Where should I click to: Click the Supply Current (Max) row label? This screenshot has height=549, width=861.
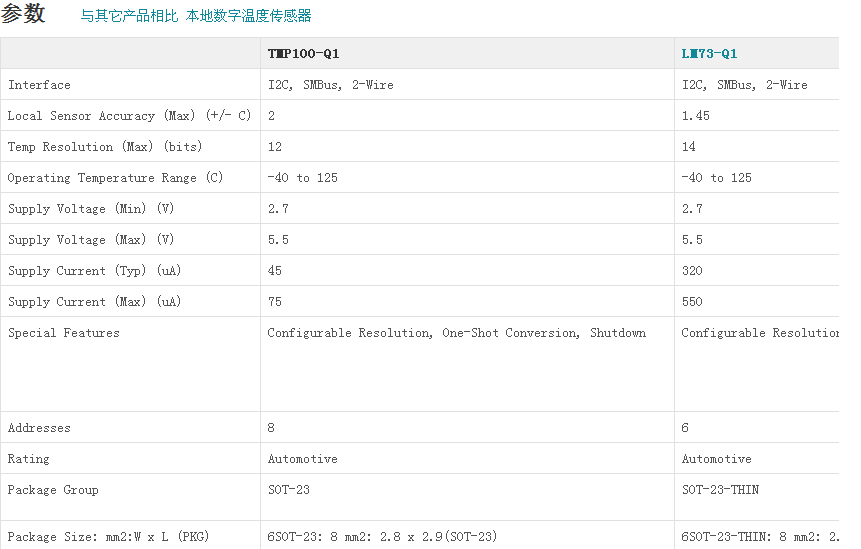94,302
